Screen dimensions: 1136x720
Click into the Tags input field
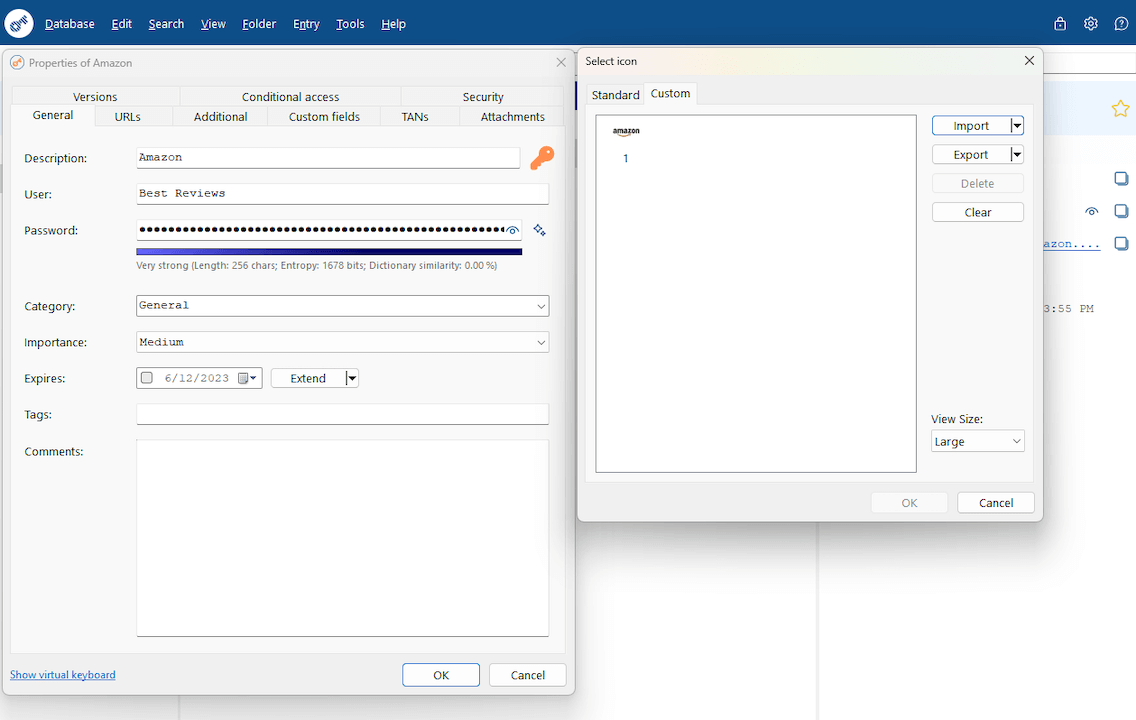pyautogui.click(x=342, y=414)
